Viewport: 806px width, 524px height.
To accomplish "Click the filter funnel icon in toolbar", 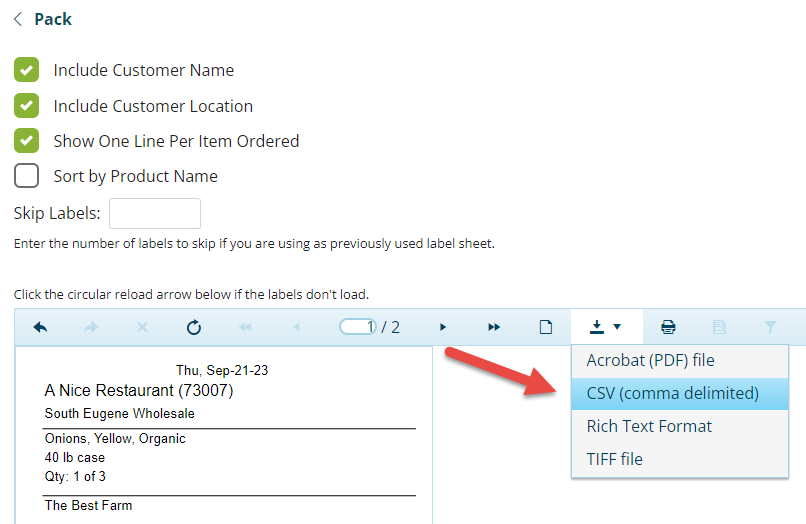I will point(770,327).
